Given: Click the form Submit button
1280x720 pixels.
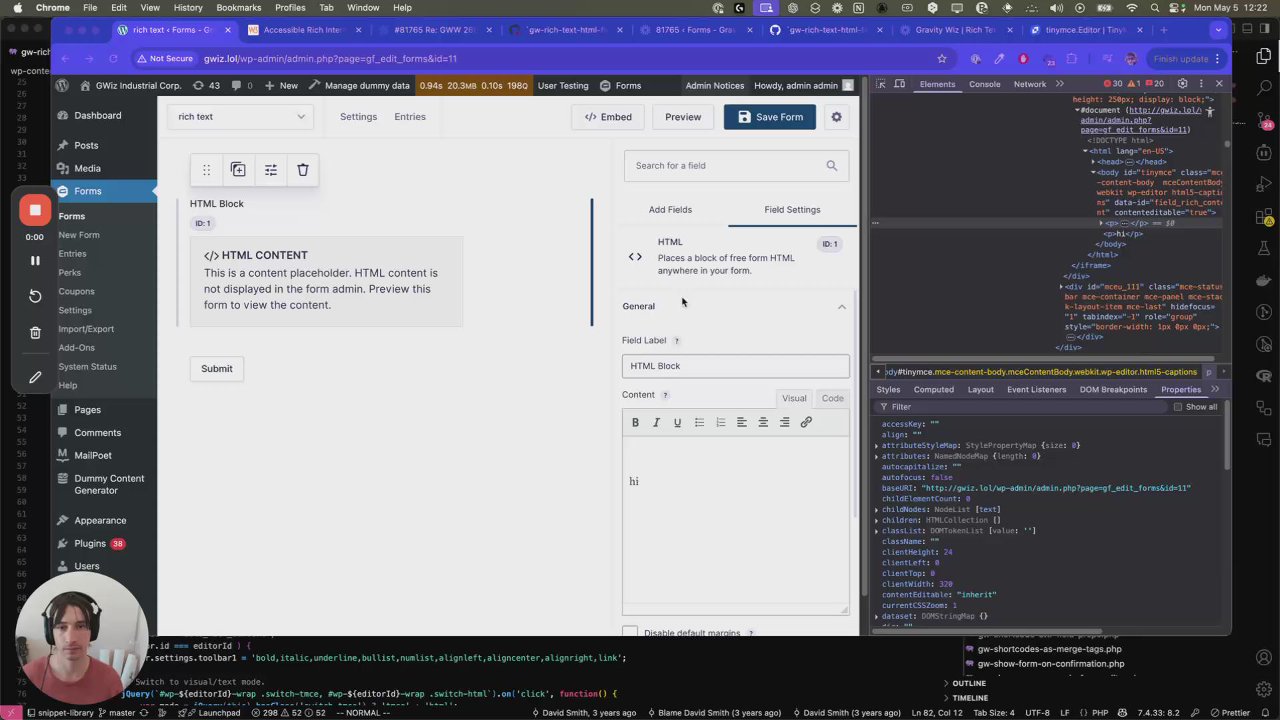Looking at the screenshot, I should coord(216,369).
